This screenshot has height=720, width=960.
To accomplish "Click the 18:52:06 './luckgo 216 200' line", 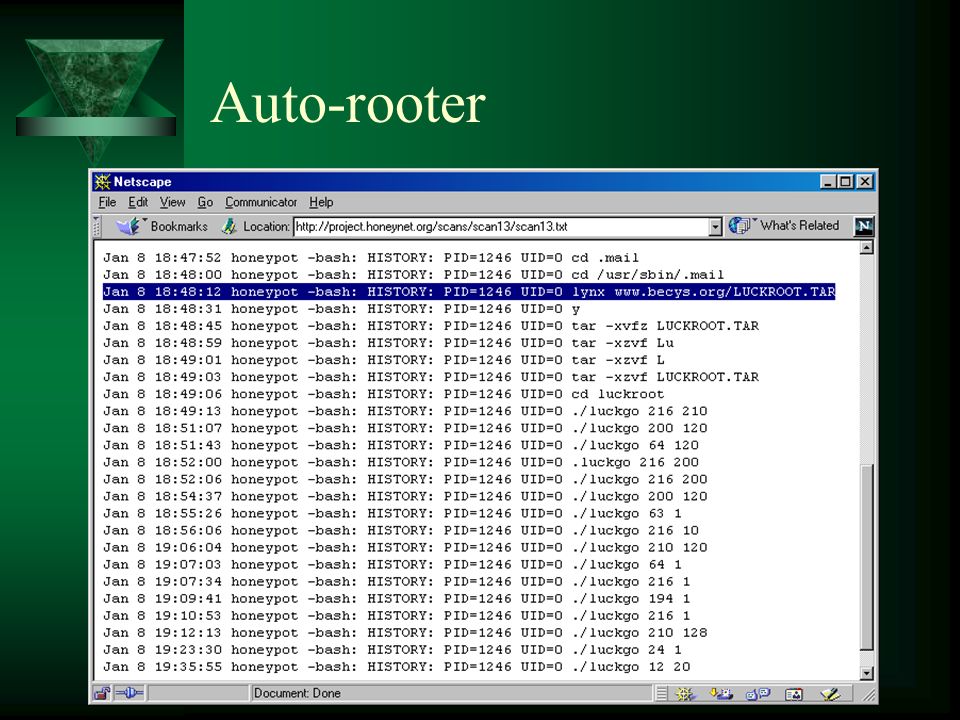I will [405, 479].
